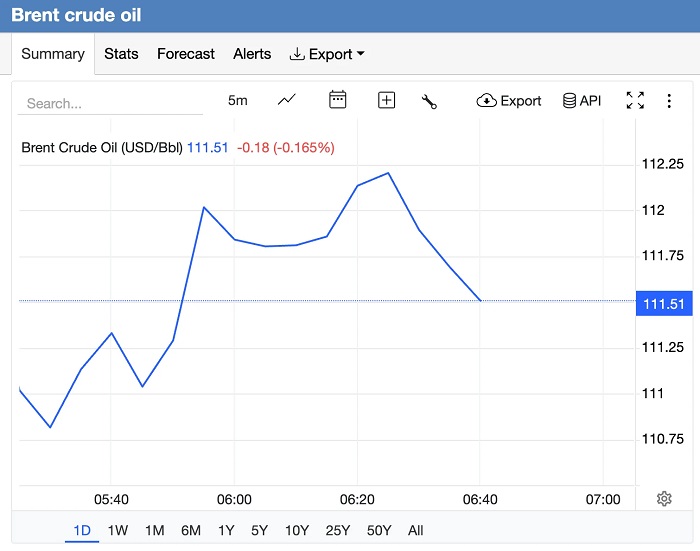Viewport: 700px width, 551px height.
Task: Open the Forecast tab
Action: 186,54
